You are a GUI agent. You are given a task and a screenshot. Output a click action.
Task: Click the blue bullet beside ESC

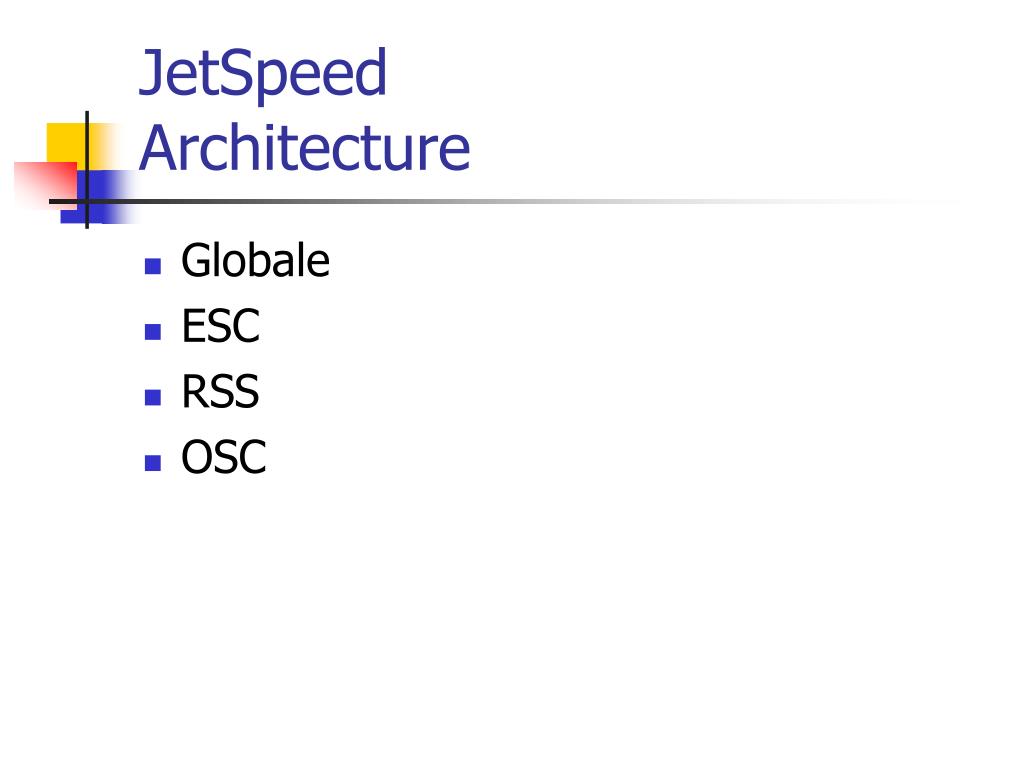point(153,332)
